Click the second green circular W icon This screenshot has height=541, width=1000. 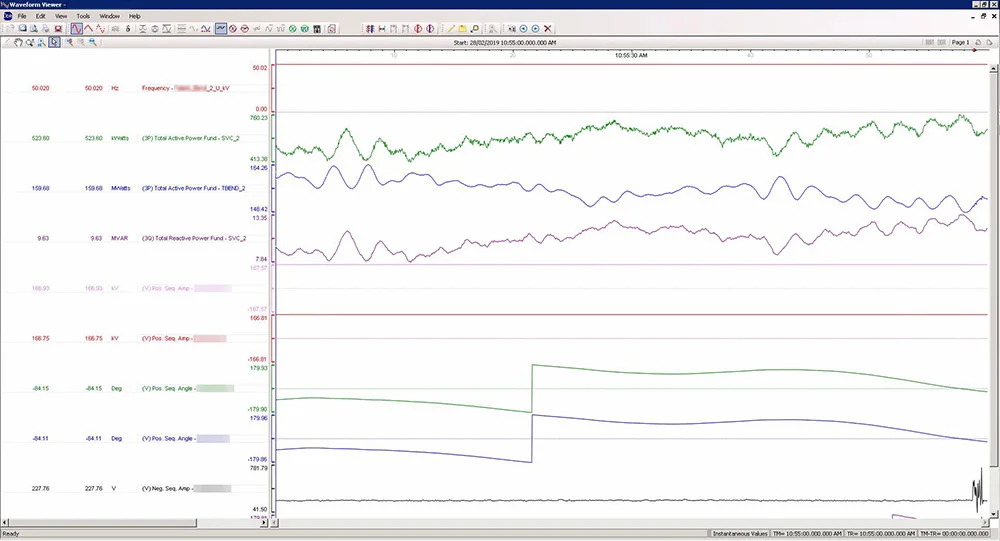click(305, 29)
